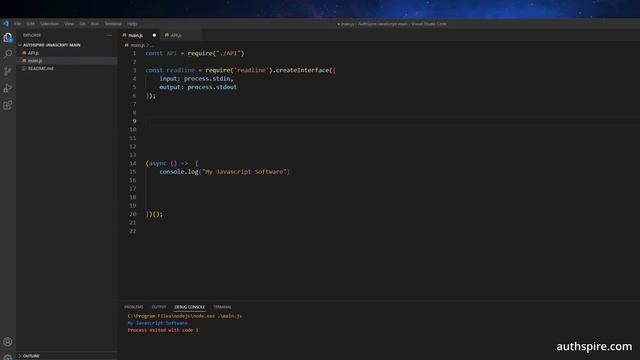Click line number 20 in gutter

coord(133,214)
